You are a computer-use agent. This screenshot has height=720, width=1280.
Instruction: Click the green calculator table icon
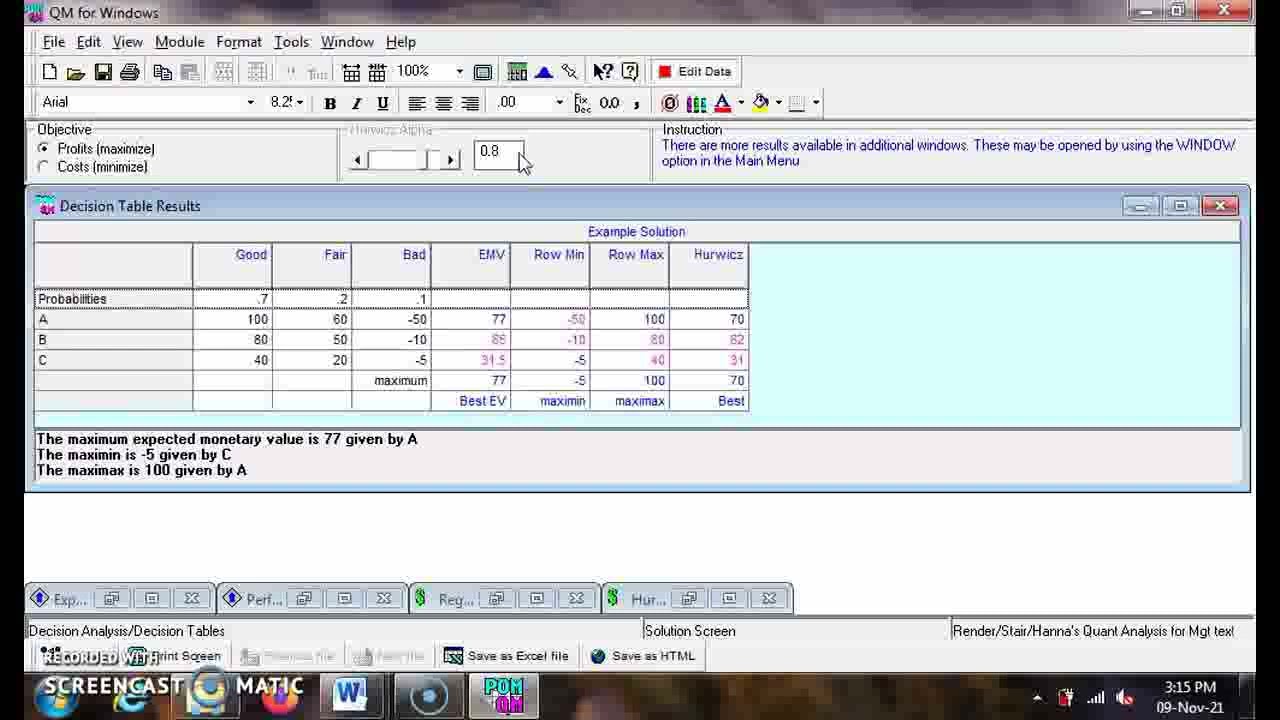517,72
